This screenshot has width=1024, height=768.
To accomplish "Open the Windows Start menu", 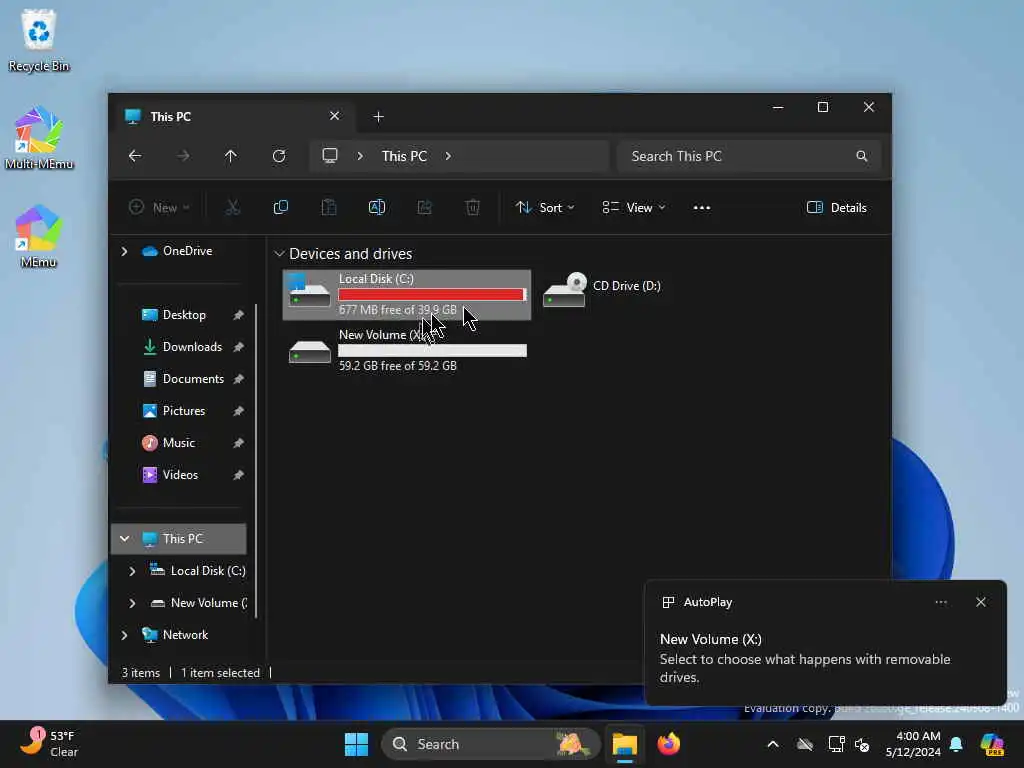I will pos(357,744).
